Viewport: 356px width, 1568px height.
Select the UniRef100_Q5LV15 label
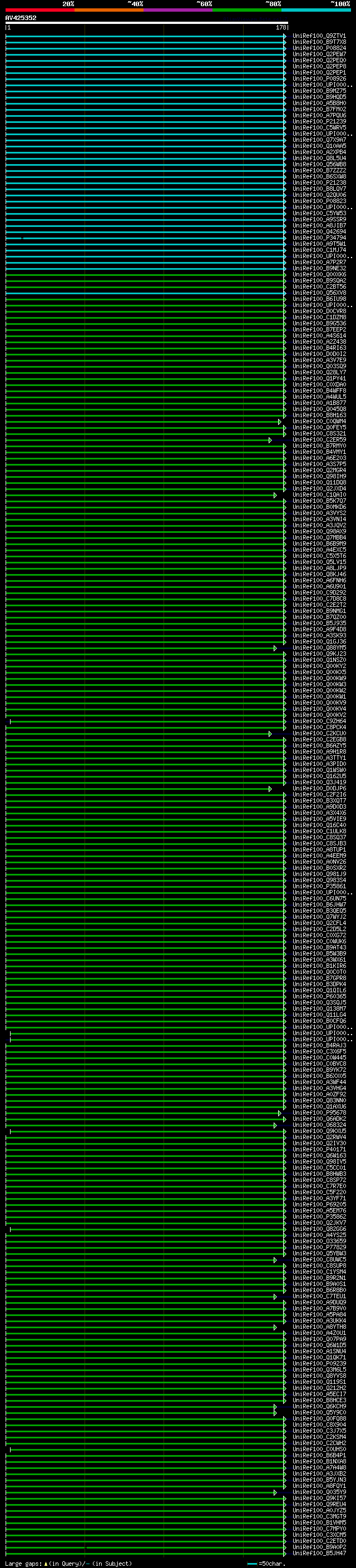(x=319, y=562)
